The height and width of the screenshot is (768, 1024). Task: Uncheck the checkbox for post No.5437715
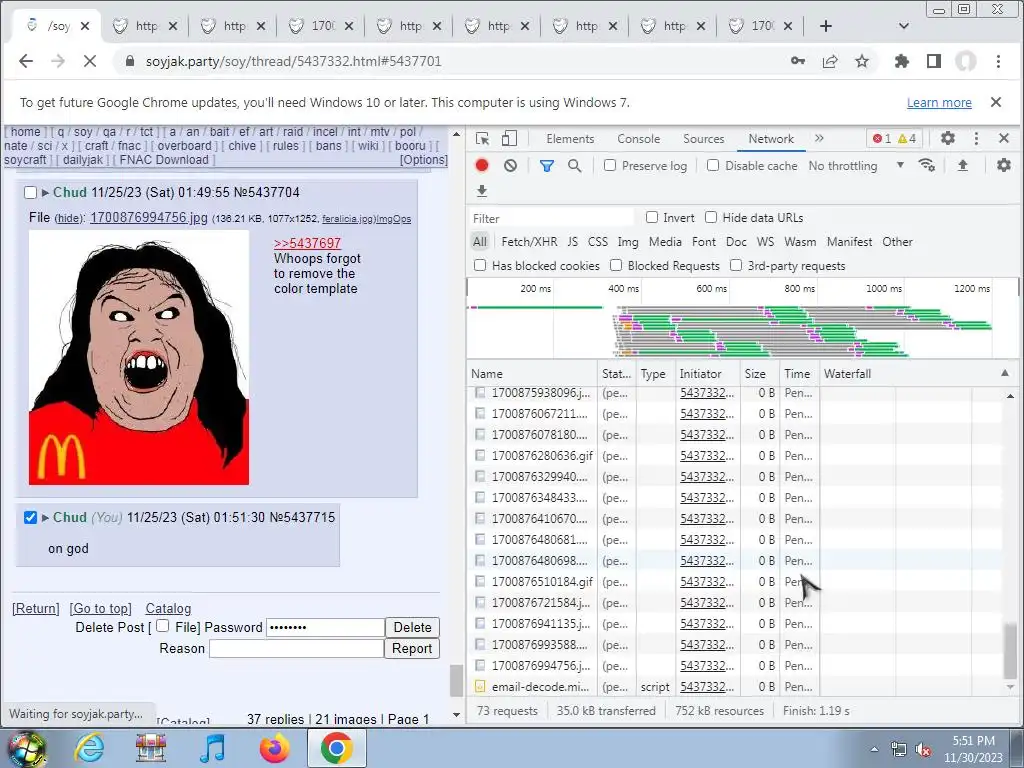click(30, 517)
